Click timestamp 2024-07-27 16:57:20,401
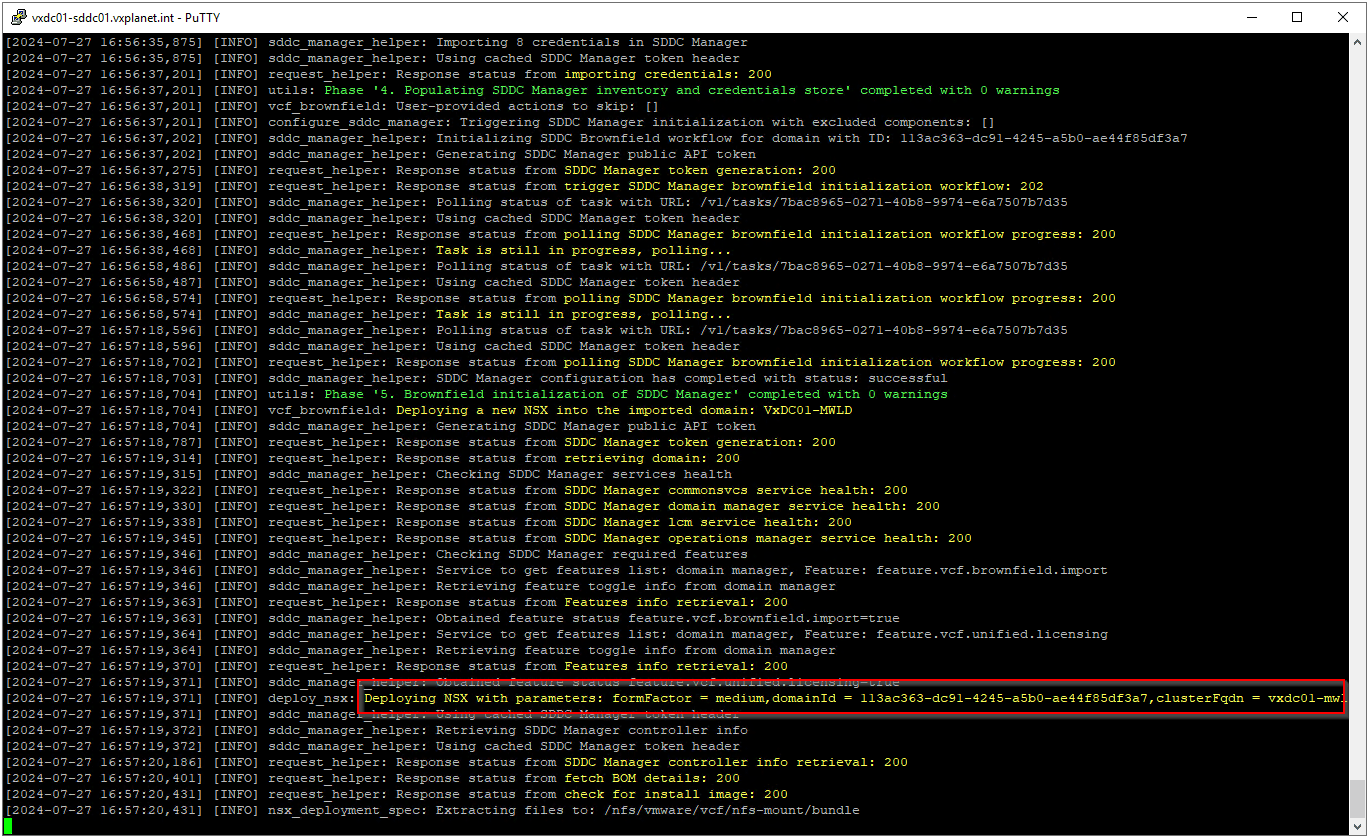Screen dimensions: 1369x838 tap(106, 778)
